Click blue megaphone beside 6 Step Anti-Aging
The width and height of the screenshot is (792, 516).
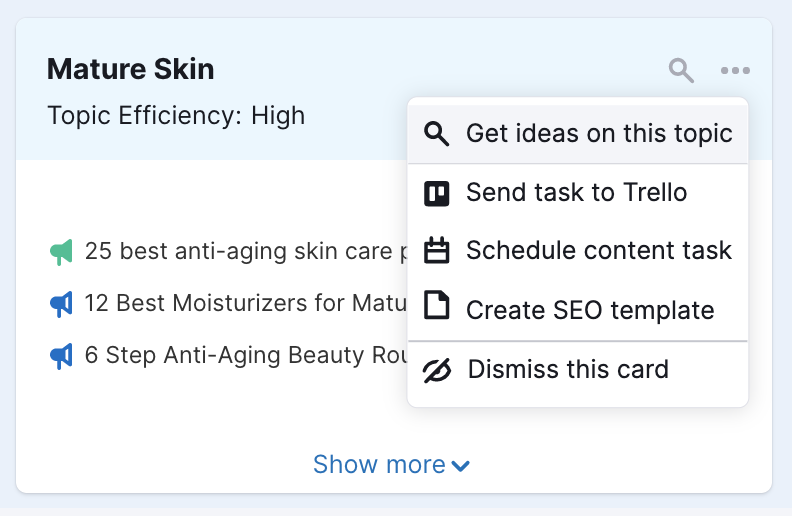pyautogui.click(x=61, y=356)
